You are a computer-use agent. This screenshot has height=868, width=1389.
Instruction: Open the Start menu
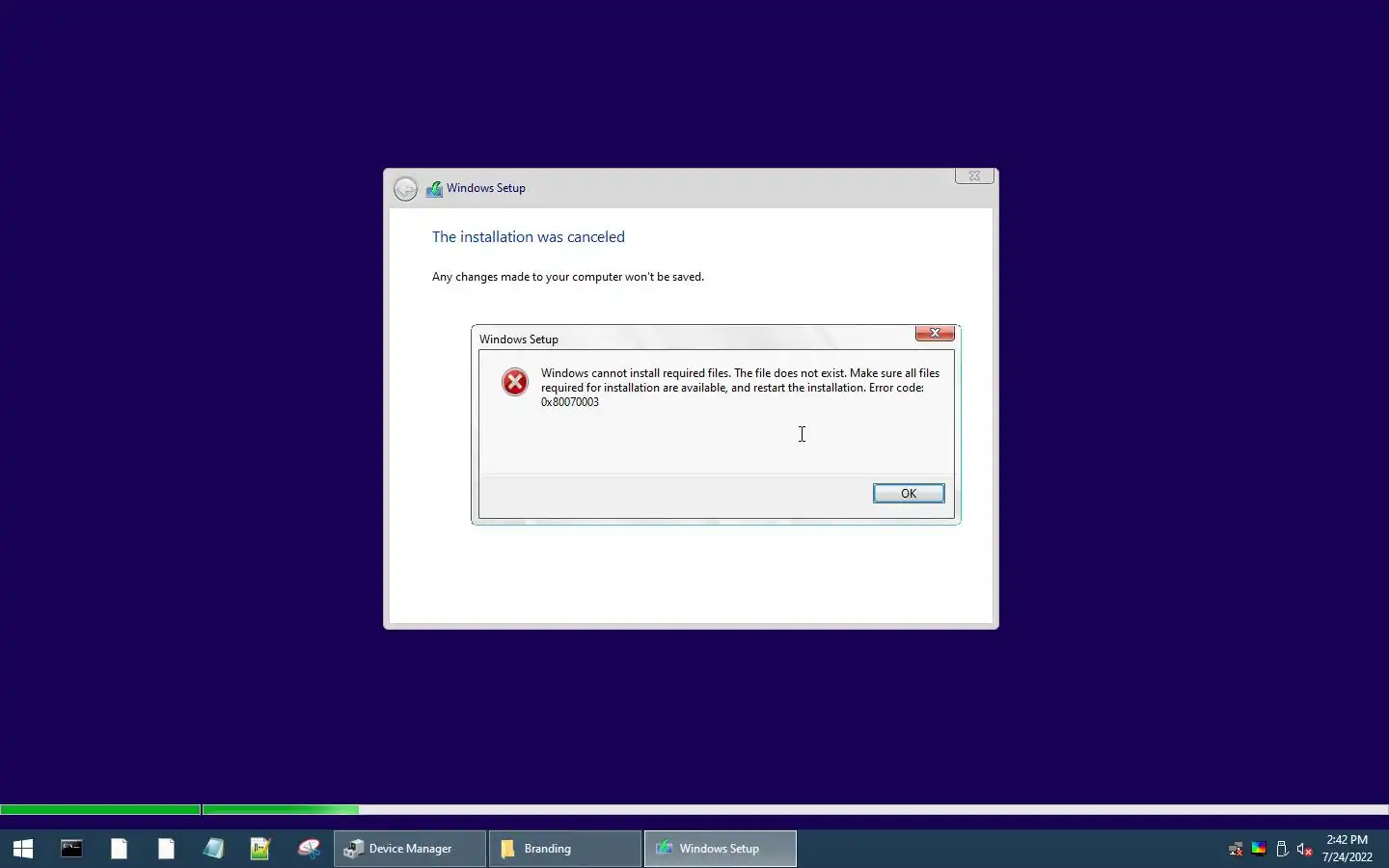[23, 849]
